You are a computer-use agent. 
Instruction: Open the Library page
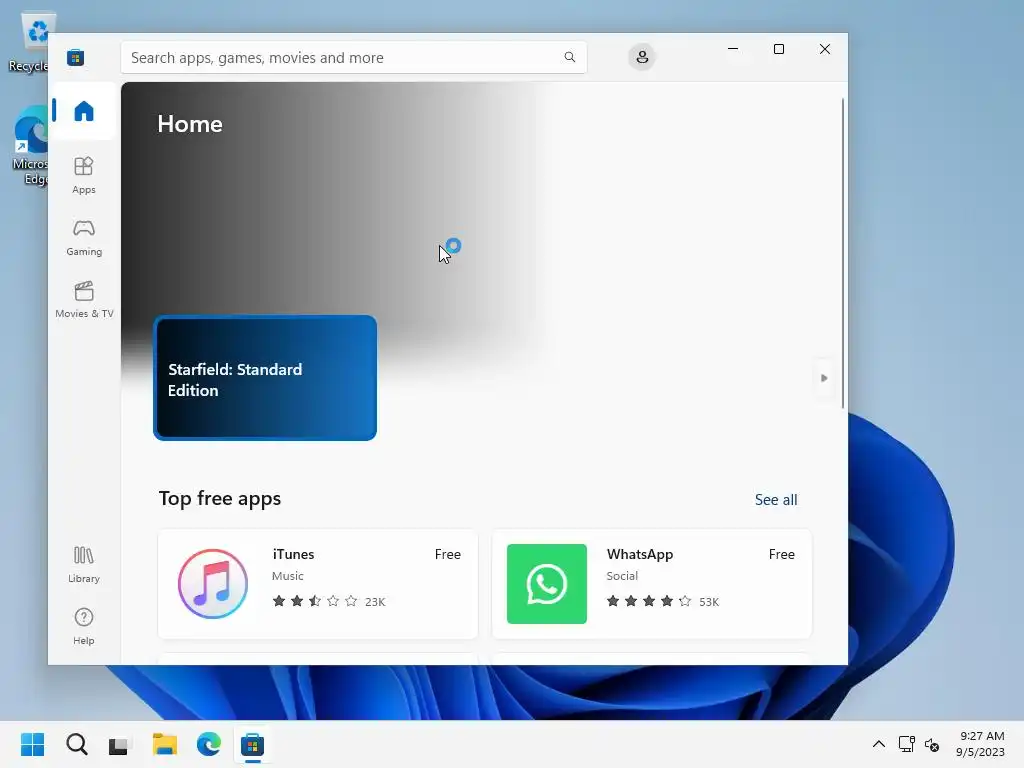point(84,564)
